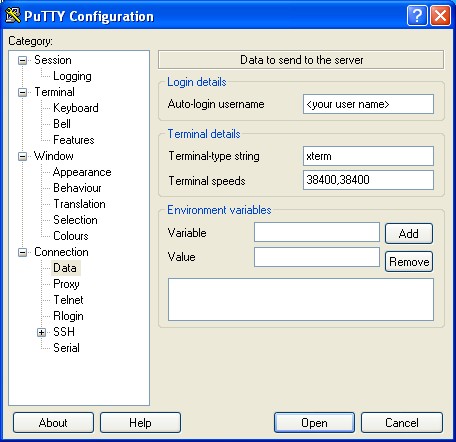Open the Features category
The height and width of the screenshot is (442, 456).
pos(74,140)
